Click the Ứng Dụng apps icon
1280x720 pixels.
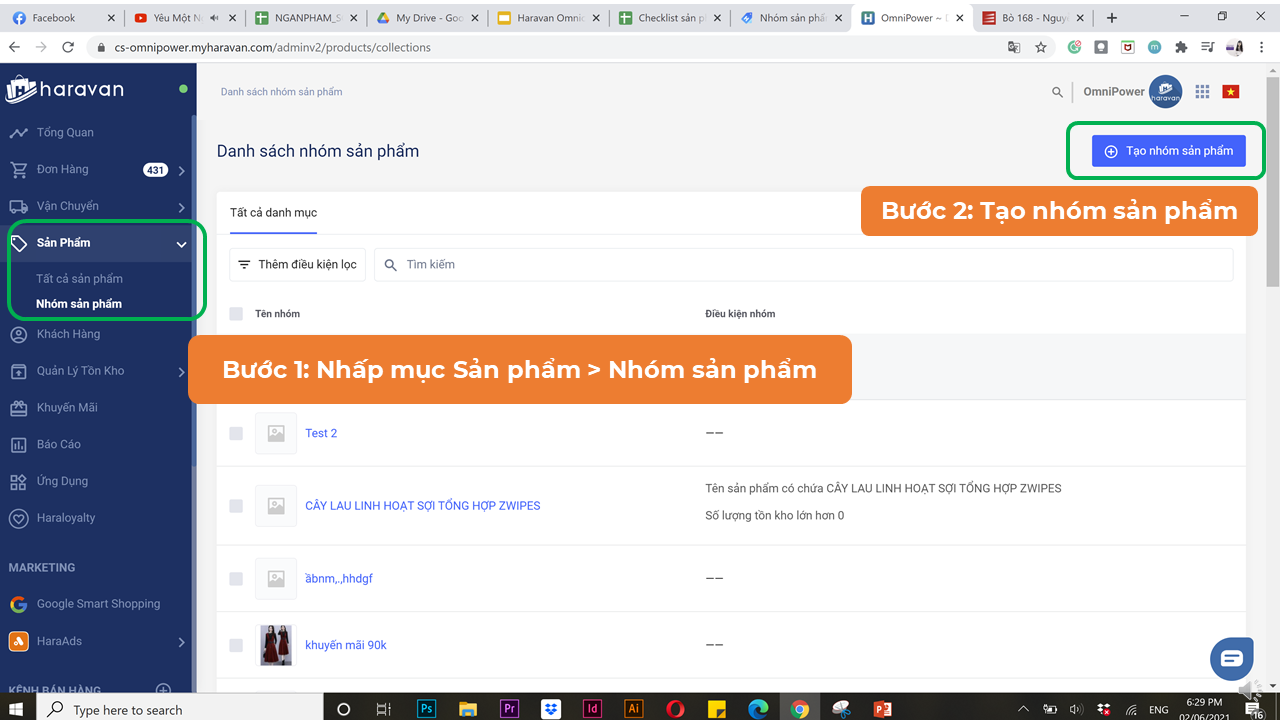click(x=18, y=482)
